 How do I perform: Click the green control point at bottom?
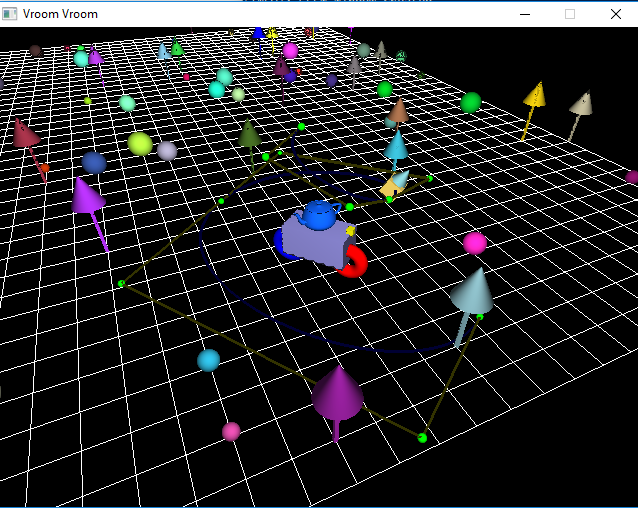[422, 438]
